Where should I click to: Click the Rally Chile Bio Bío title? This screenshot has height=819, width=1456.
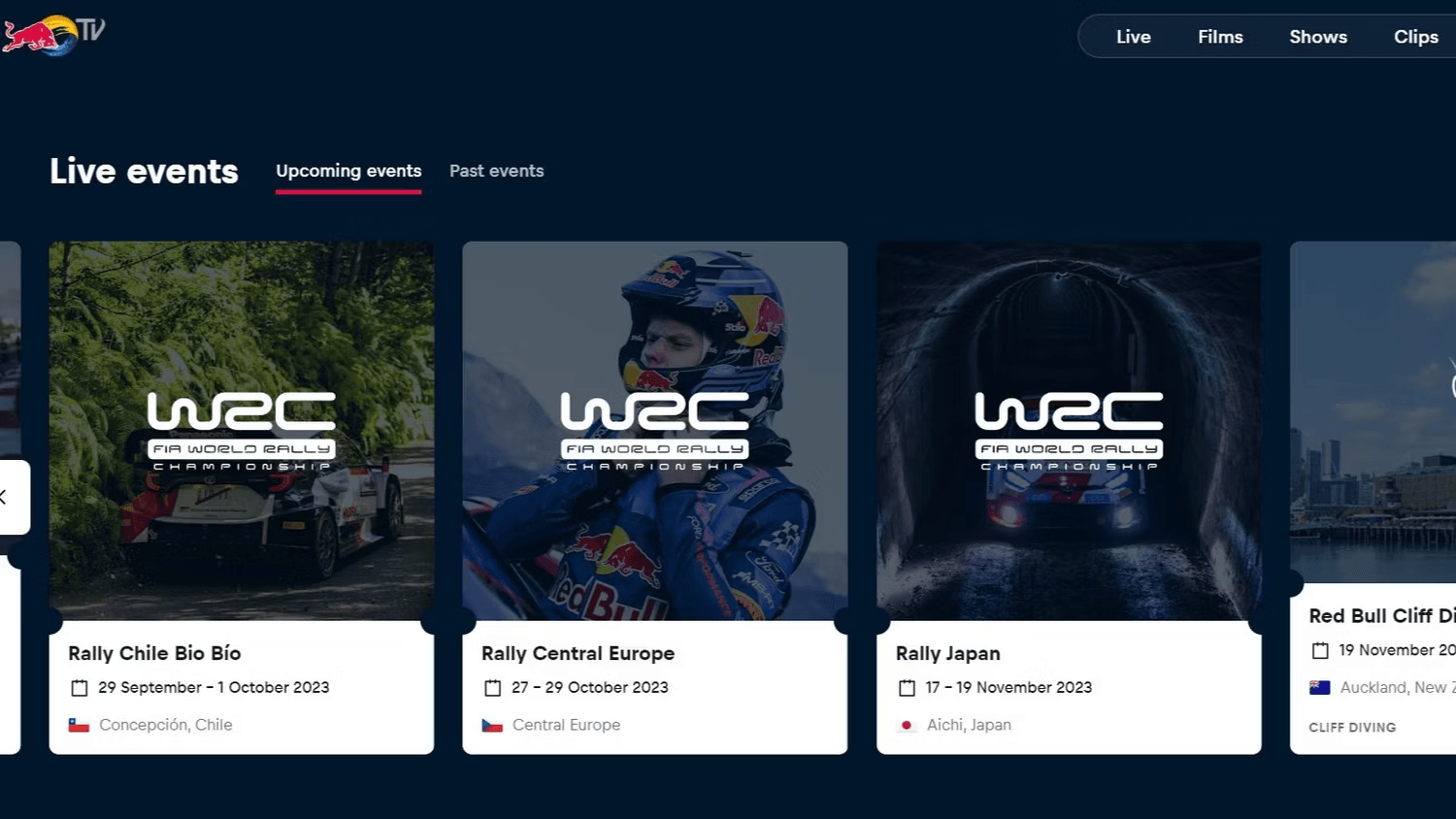click(154, 653)
